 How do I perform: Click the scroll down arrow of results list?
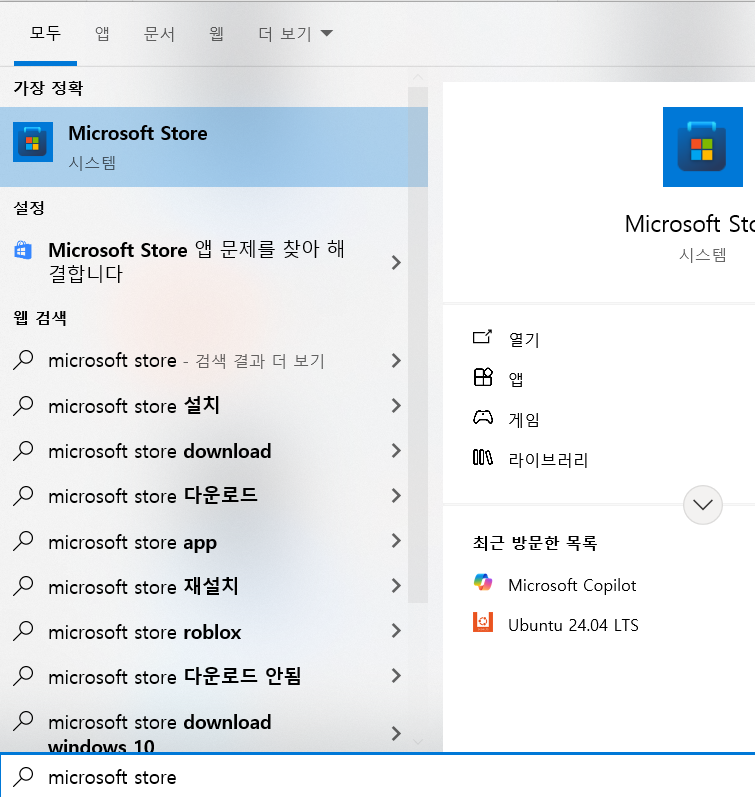click(x=418, y=742)
